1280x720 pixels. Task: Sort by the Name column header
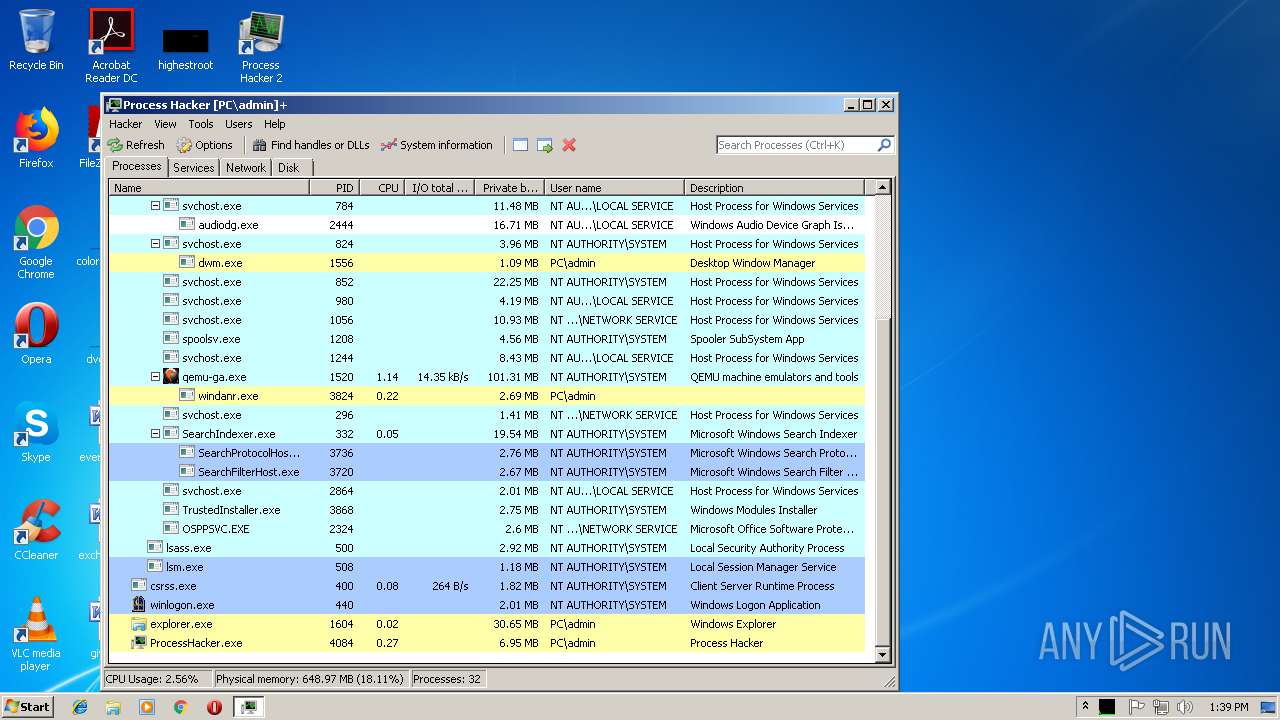pyautogui.click(x=209, y=187)
